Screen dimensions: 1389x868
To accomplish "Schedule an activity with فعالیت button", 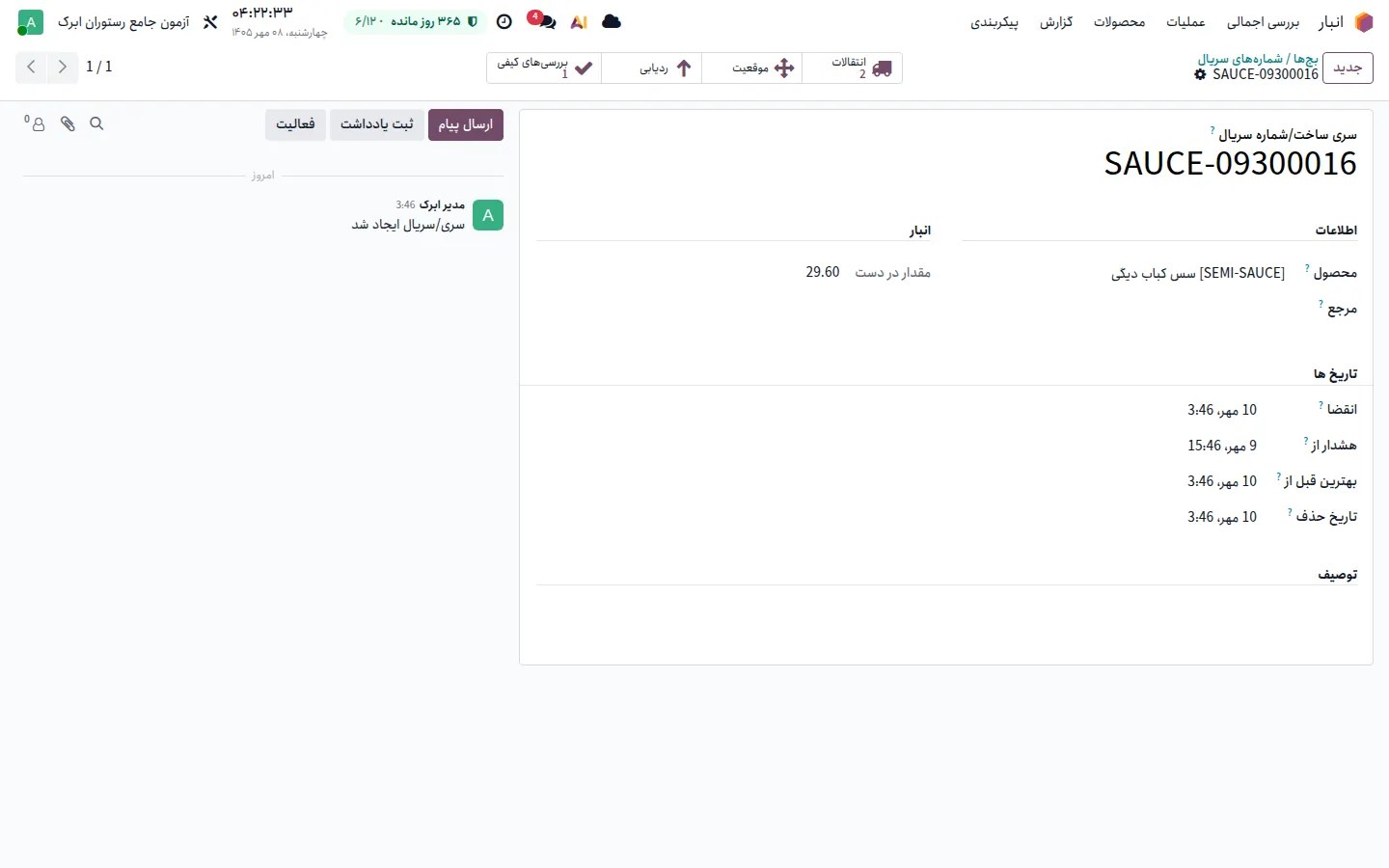I will (295, 124).
